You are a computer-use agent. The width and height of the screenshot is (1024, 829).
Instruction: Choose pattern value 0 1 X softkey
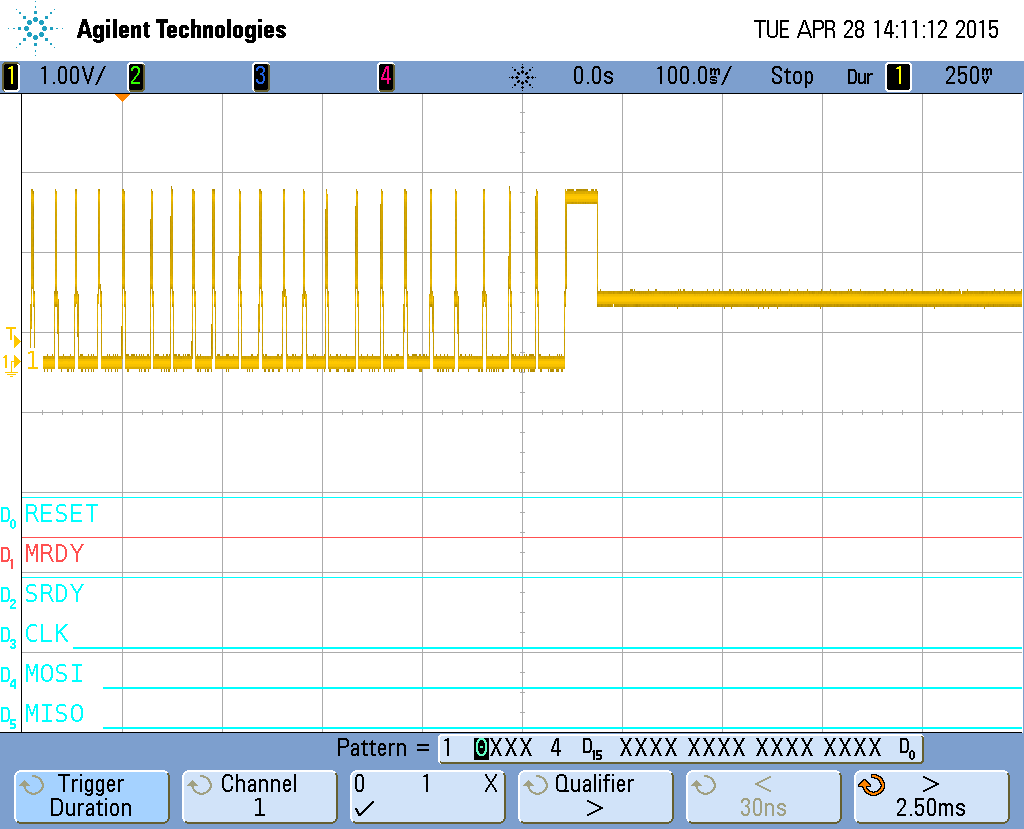click(427, 796)
